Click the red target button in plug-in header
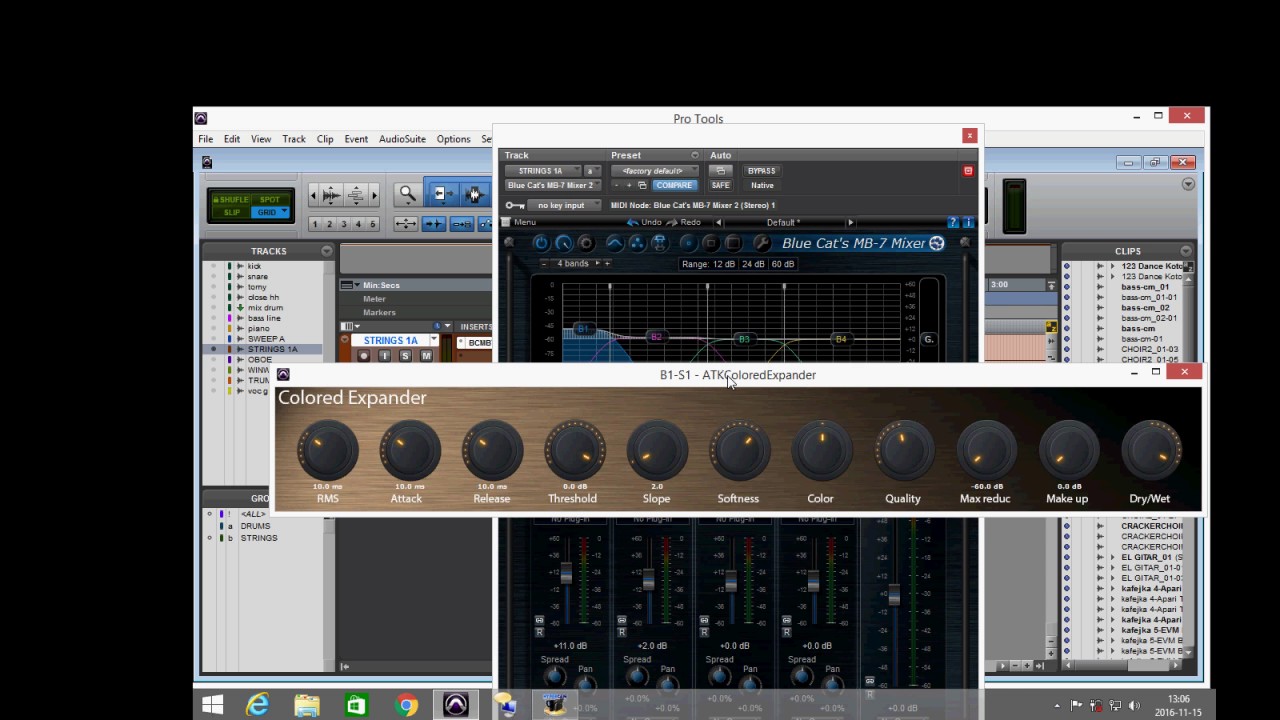The height and width of the screenshot is (720, 1280). (x=968, y=171)
